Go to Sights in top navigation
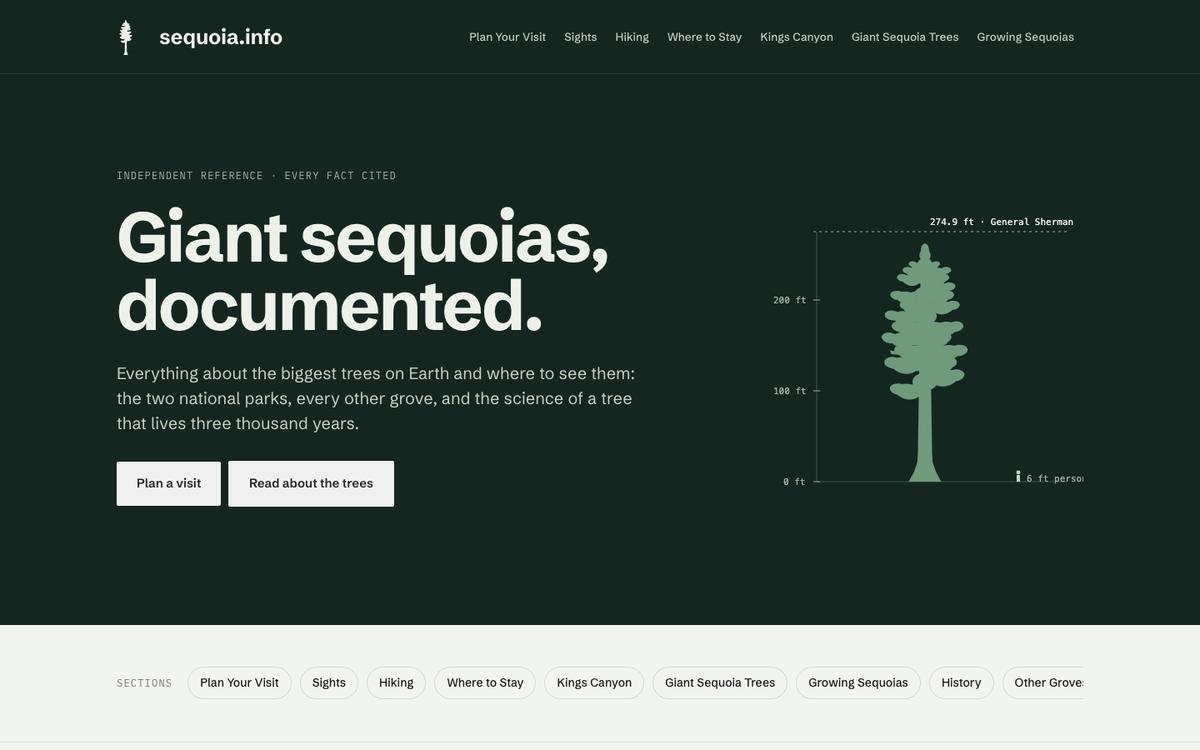Screen dimensions: 1200x750 coord(580,37)
